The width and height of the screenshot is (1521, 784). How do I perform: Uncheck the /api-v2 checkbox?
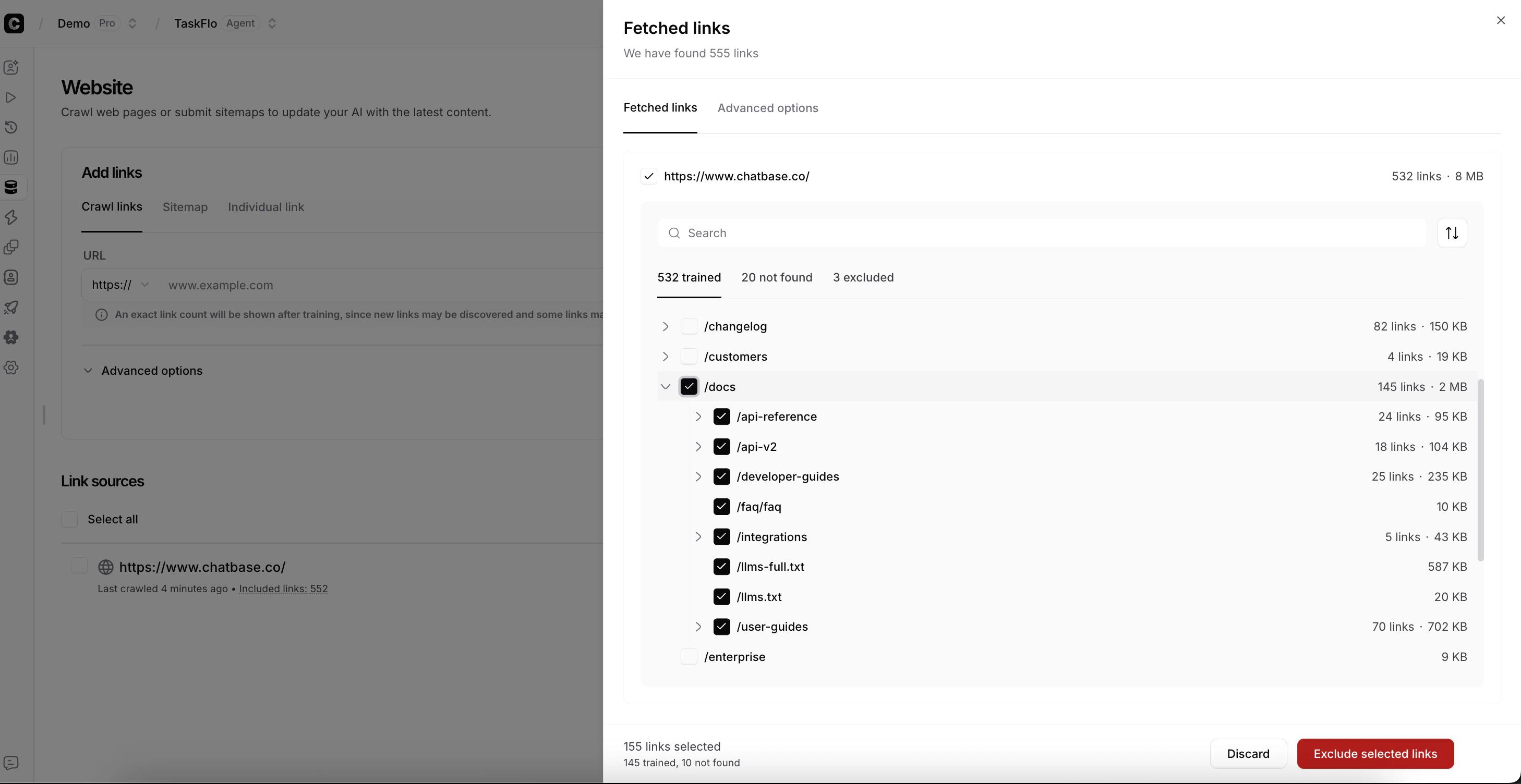click(721, 447)
